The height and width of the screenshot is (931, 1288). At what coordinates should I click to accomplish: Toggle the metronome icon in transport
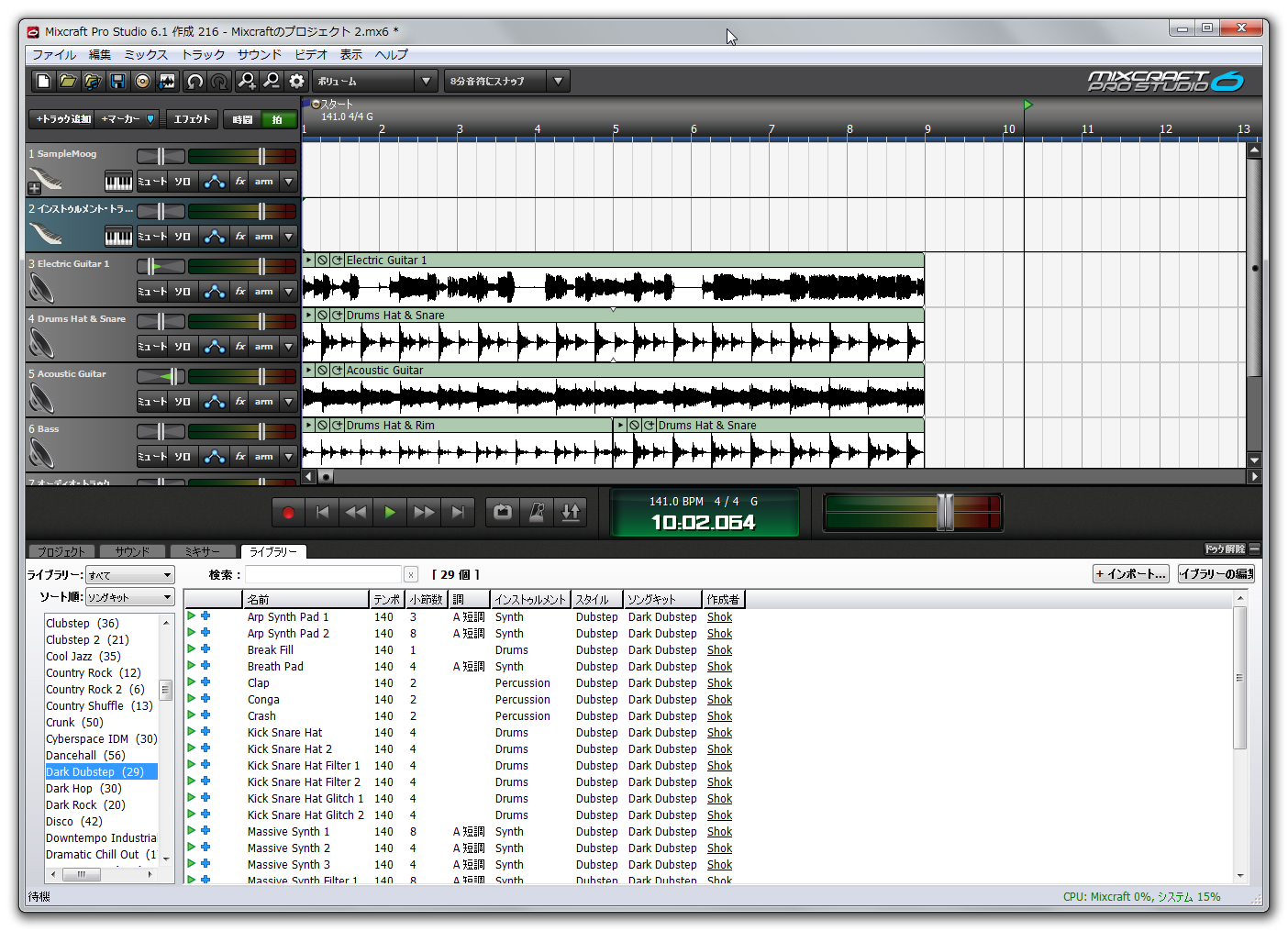click(x=537, y=512)
